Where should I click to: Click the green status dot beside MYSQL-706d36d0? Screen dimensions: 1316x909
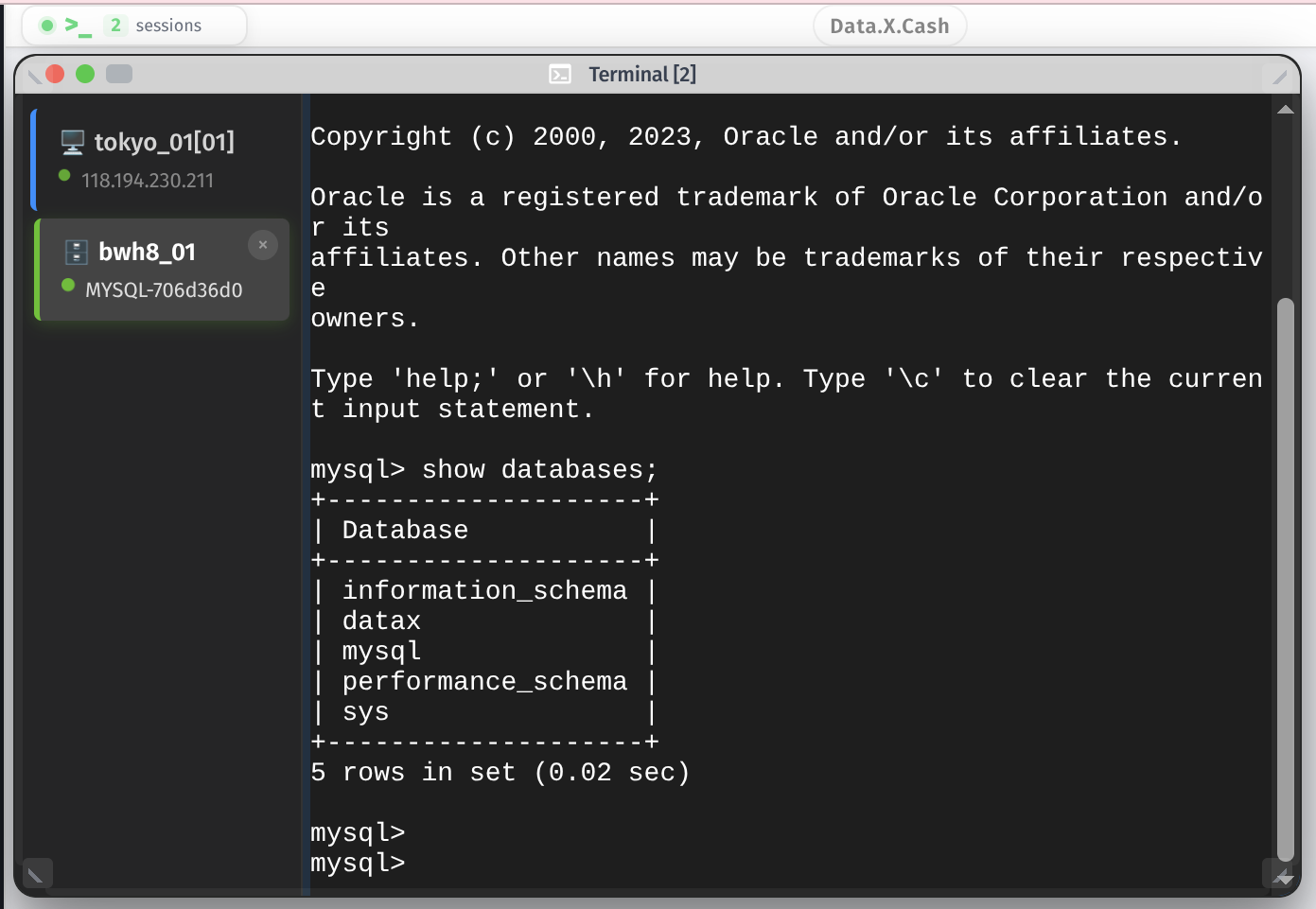(x=68, y=284)
